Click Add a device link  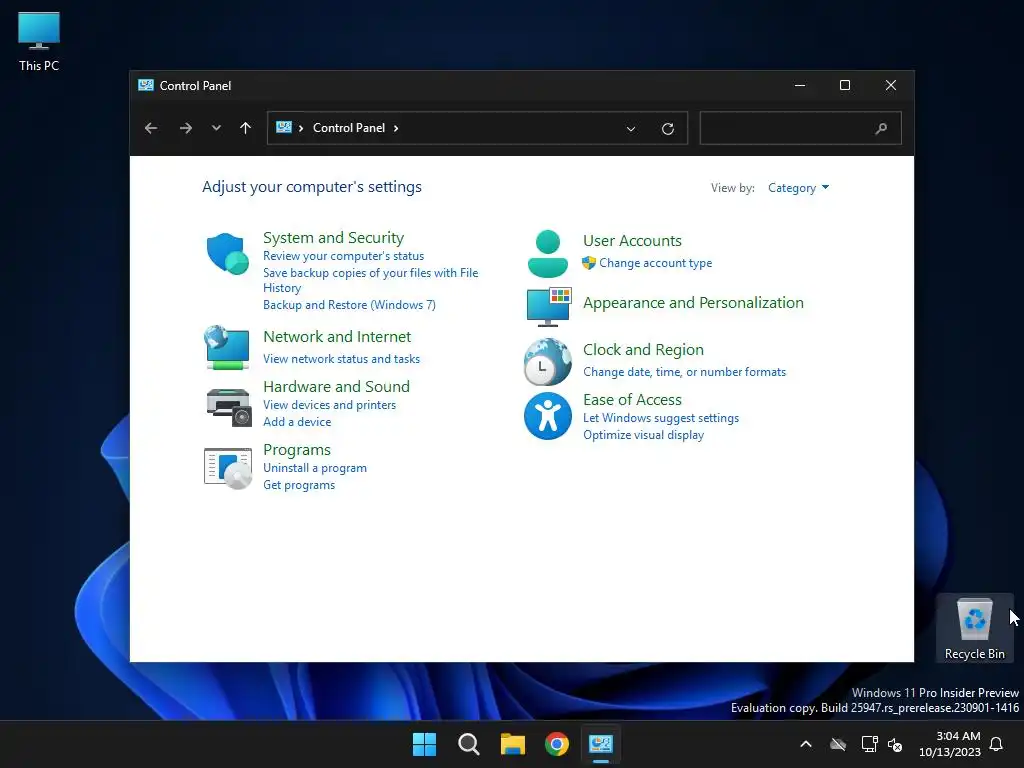(296, 422)
